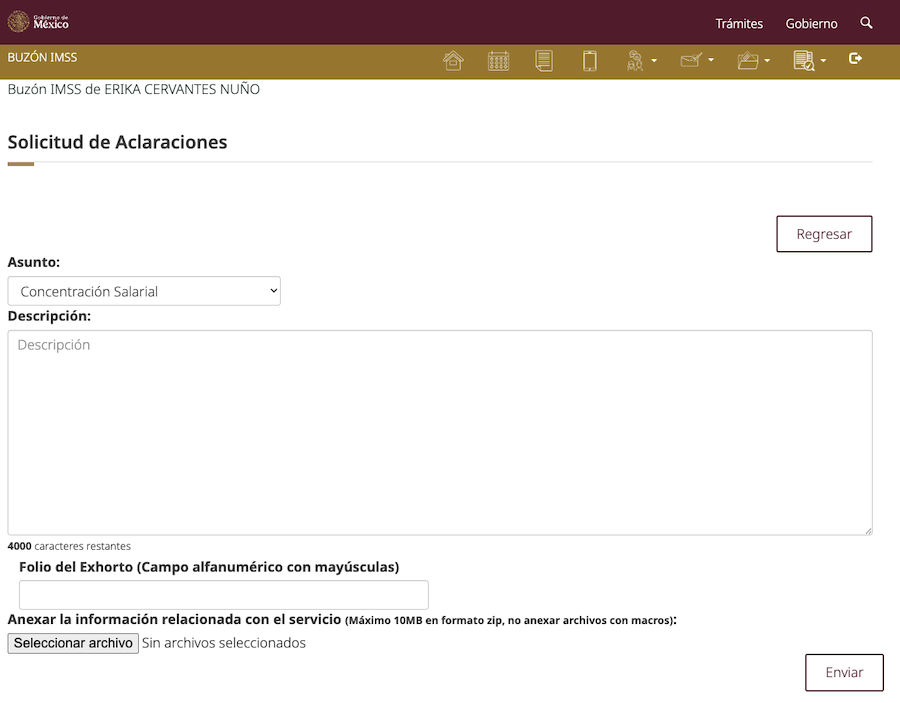The width and height of the screenshot is (900, 703).
Task: Click the search magnifier in header
Action: 866,23
